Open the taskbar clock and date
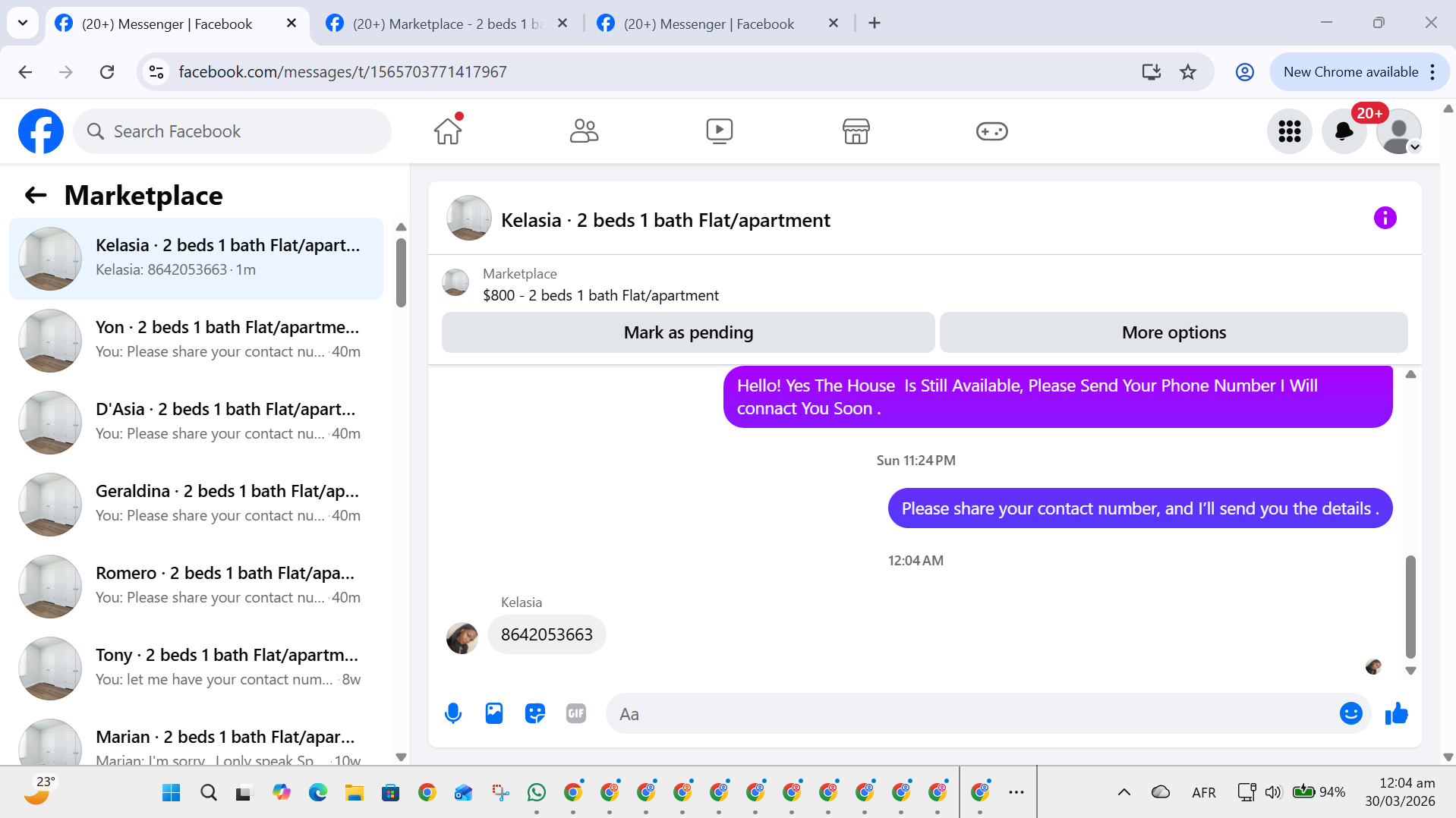 1399,792
